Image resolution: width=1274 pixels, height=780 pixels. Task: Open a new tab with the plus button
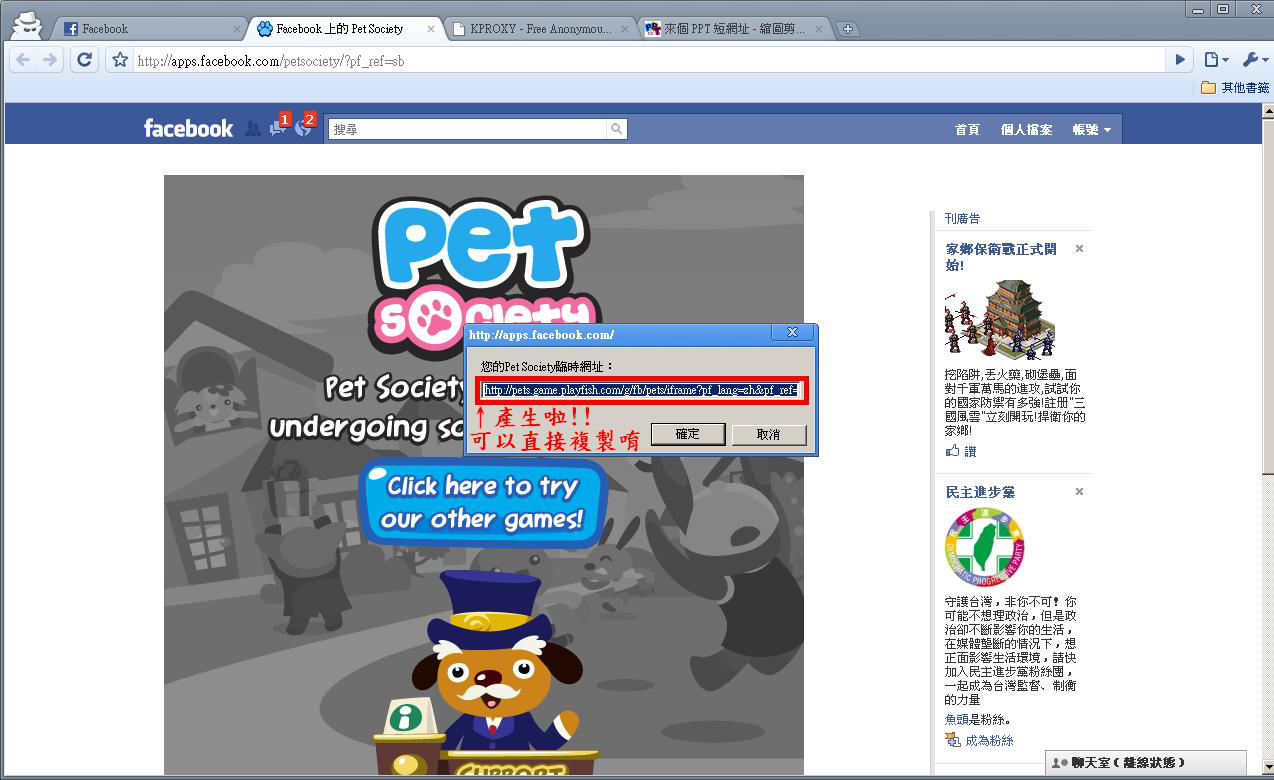[x=848, y=29]
